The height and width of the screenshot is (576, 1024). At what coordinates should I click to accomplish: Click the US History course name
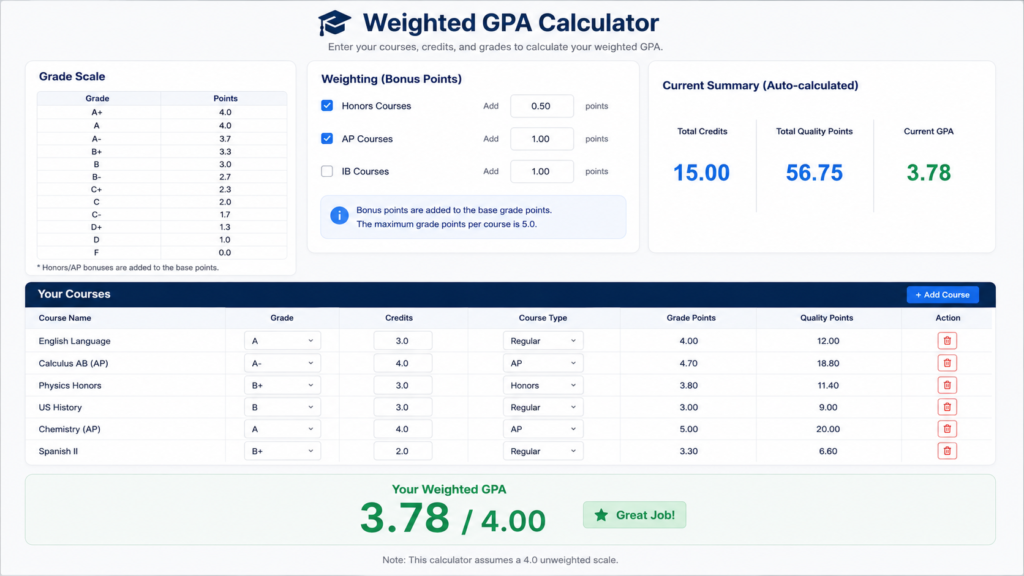pyautogui.click(x=60, y=407)
